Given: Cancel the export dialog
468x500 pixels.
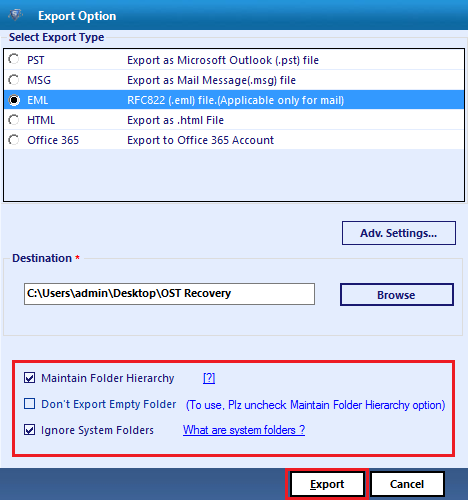Looking at the screenshot, I should tap(407, 484).
